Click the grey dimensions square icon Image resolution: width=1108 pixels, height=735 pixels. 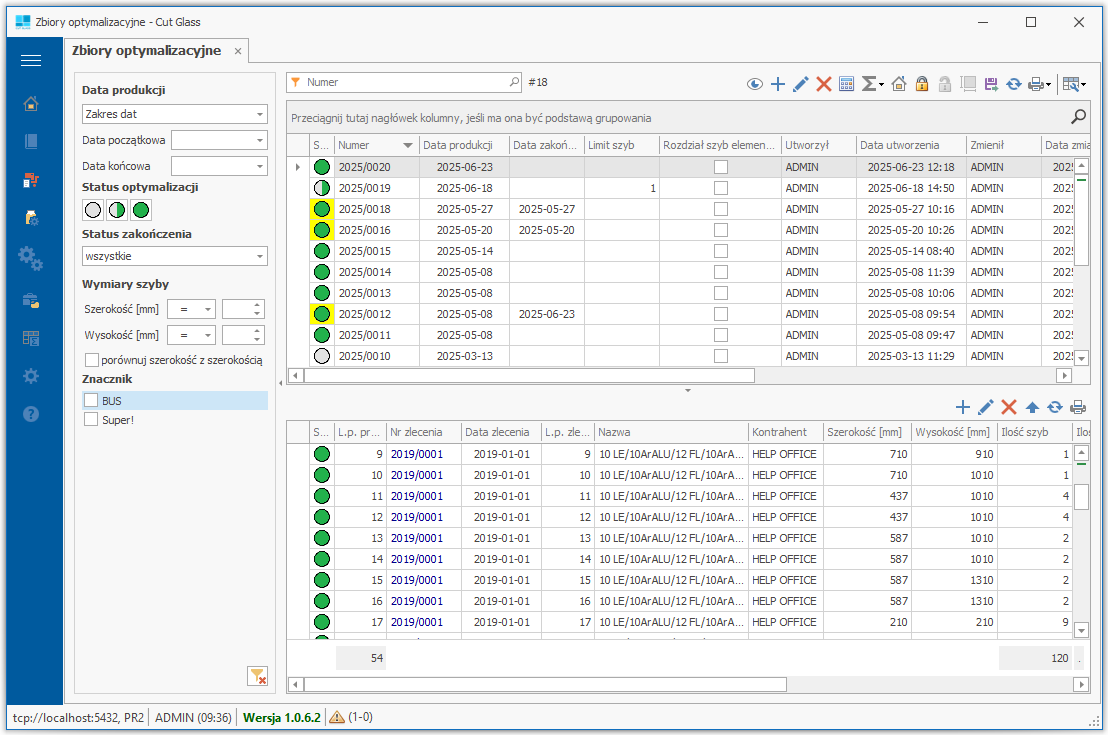(x=968, y=84)
